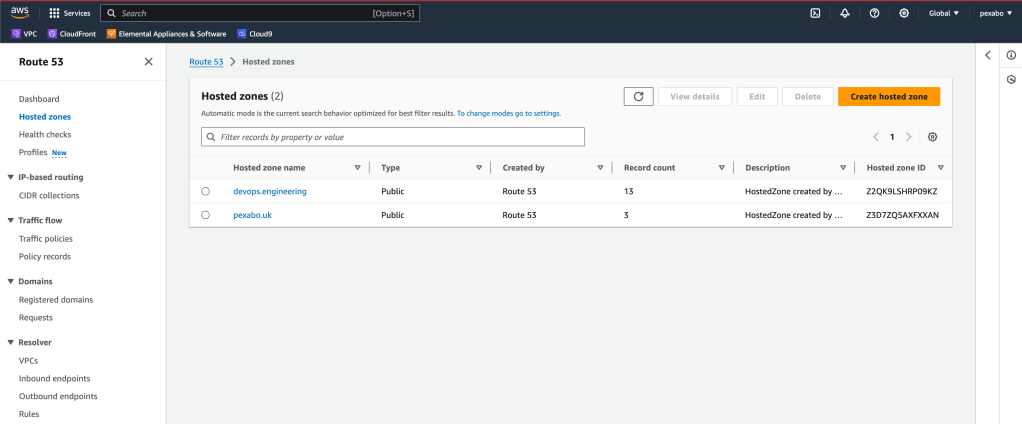
Task: Click the AWS logo home icon
Action: point(20,13)
